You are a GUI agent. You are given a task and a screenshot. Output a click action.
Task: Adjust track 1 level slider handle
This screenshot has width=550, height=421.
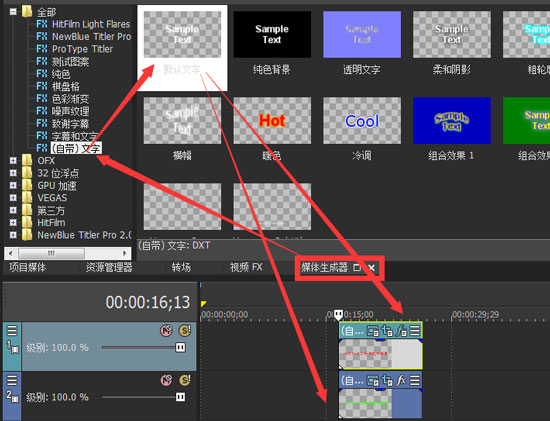point(180,348)
